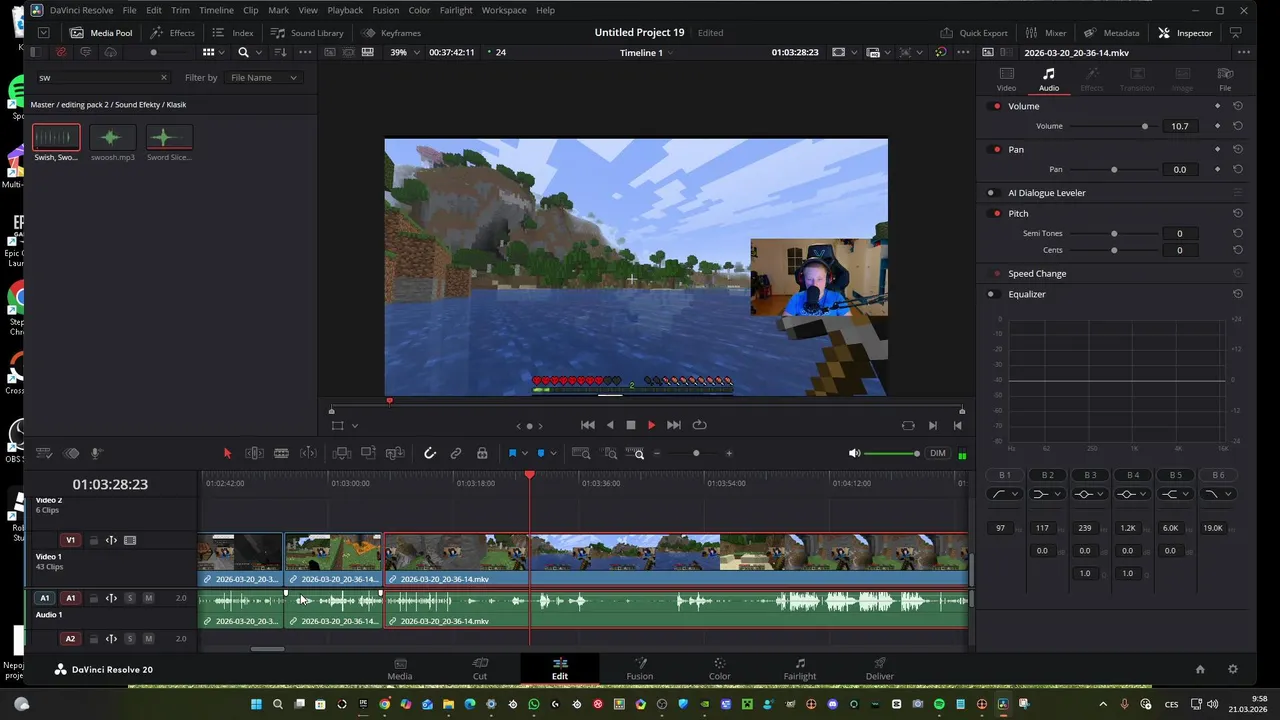Viewport: 1280px width, 720px height.
Task: Open the blue flag color dropdown arrow
Action: point(525,453)
